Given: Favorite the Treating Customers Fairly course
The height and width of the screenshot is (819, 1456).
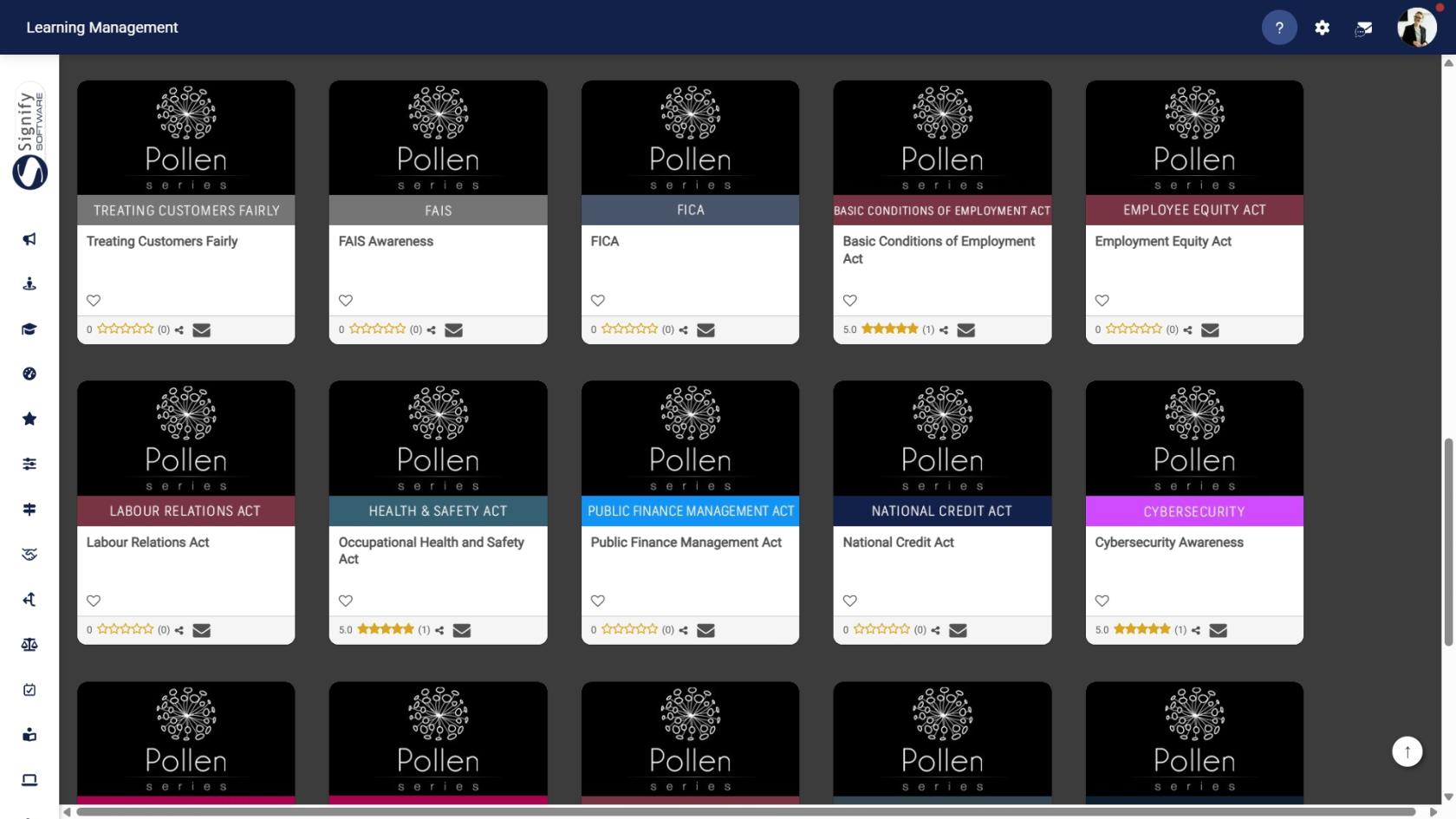Looking at the screenshot, I should point(94,301).
